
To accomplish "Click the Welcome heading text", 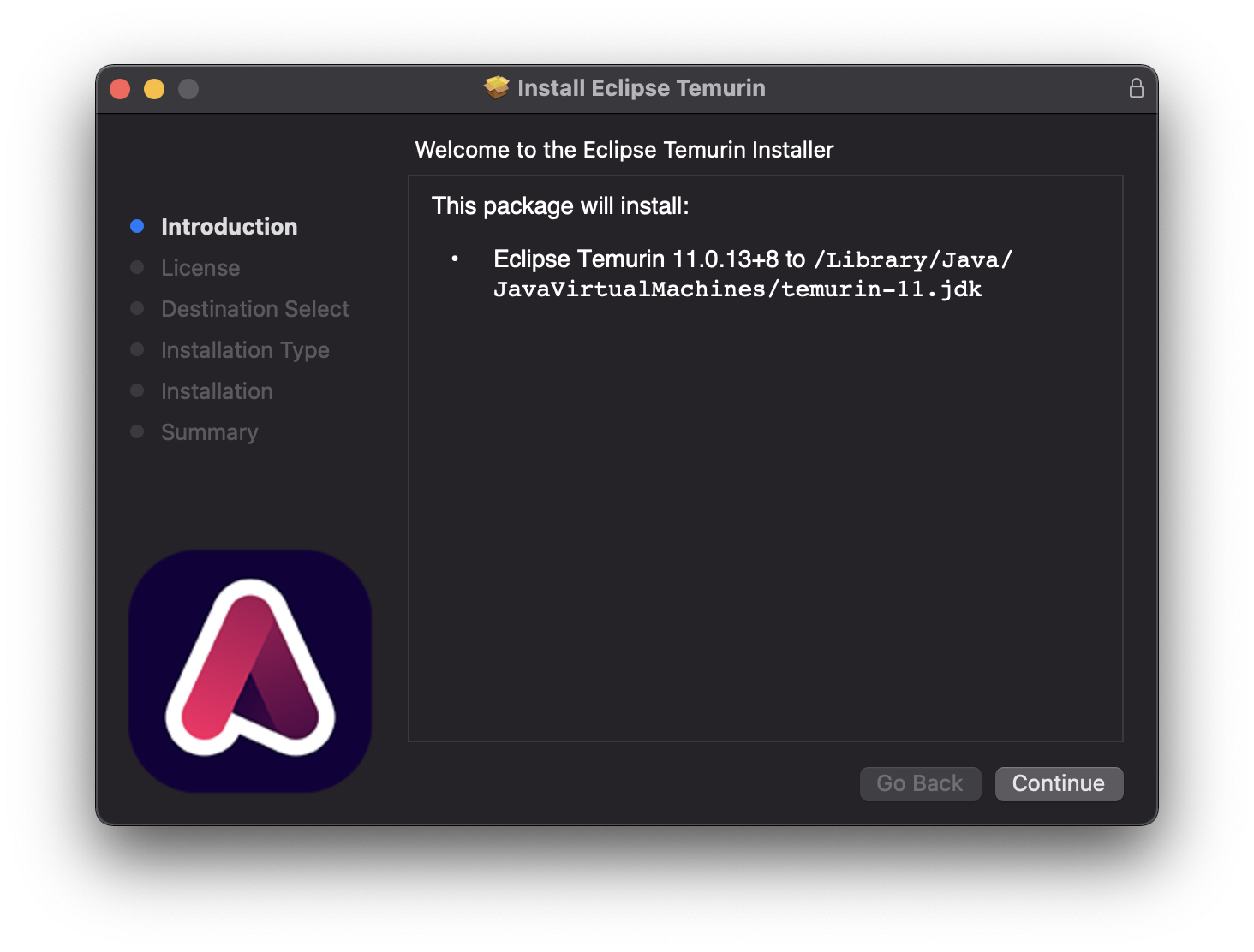I will (624, 149).
